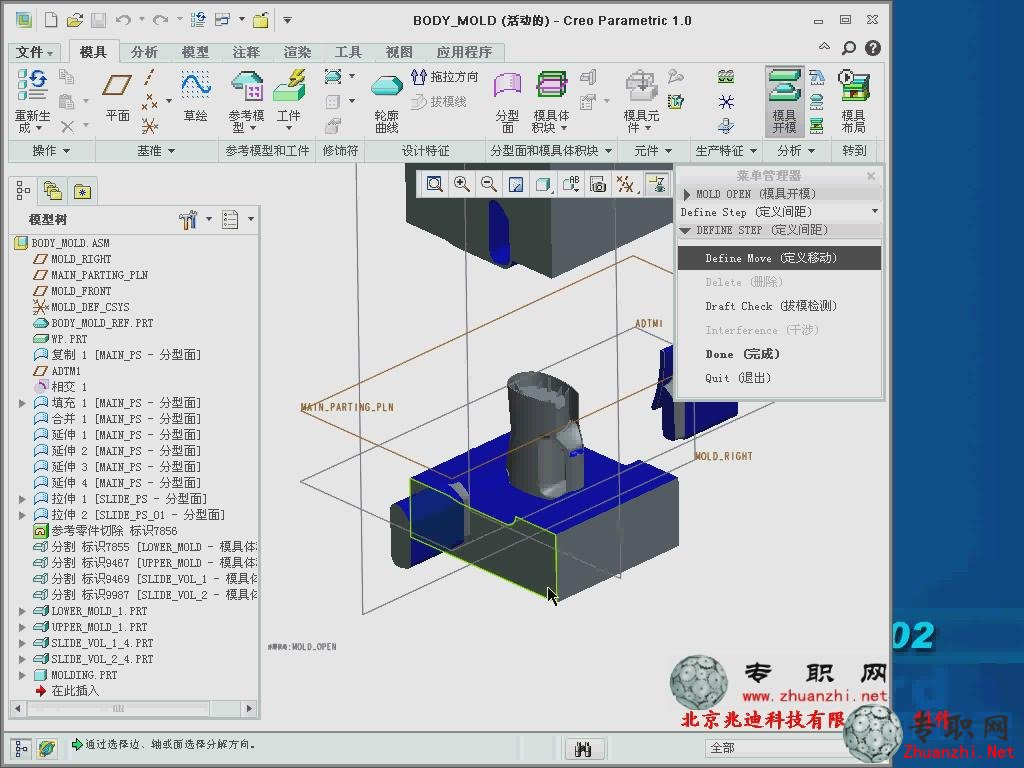Click the 全部 selection filter field
The image size is (1024, 768).
[x=774, y=748]
